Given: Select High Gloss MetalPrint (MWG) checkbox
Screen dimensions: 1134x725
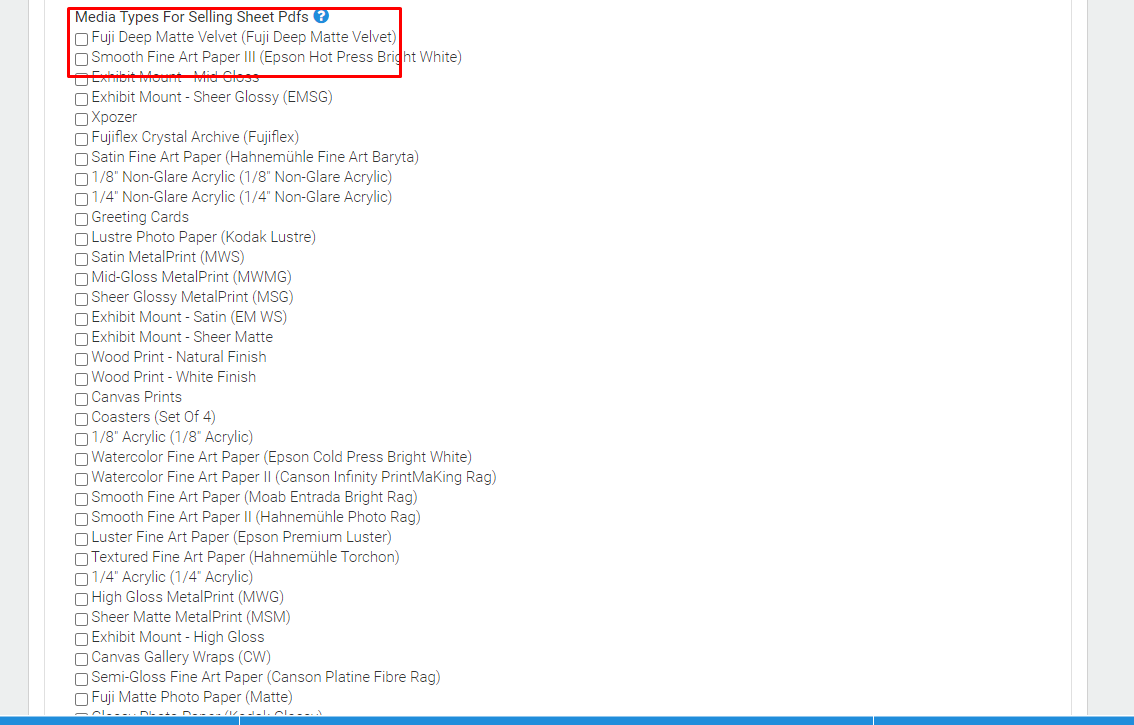Looking at the screenshot, I should click(x=82, y=600).
